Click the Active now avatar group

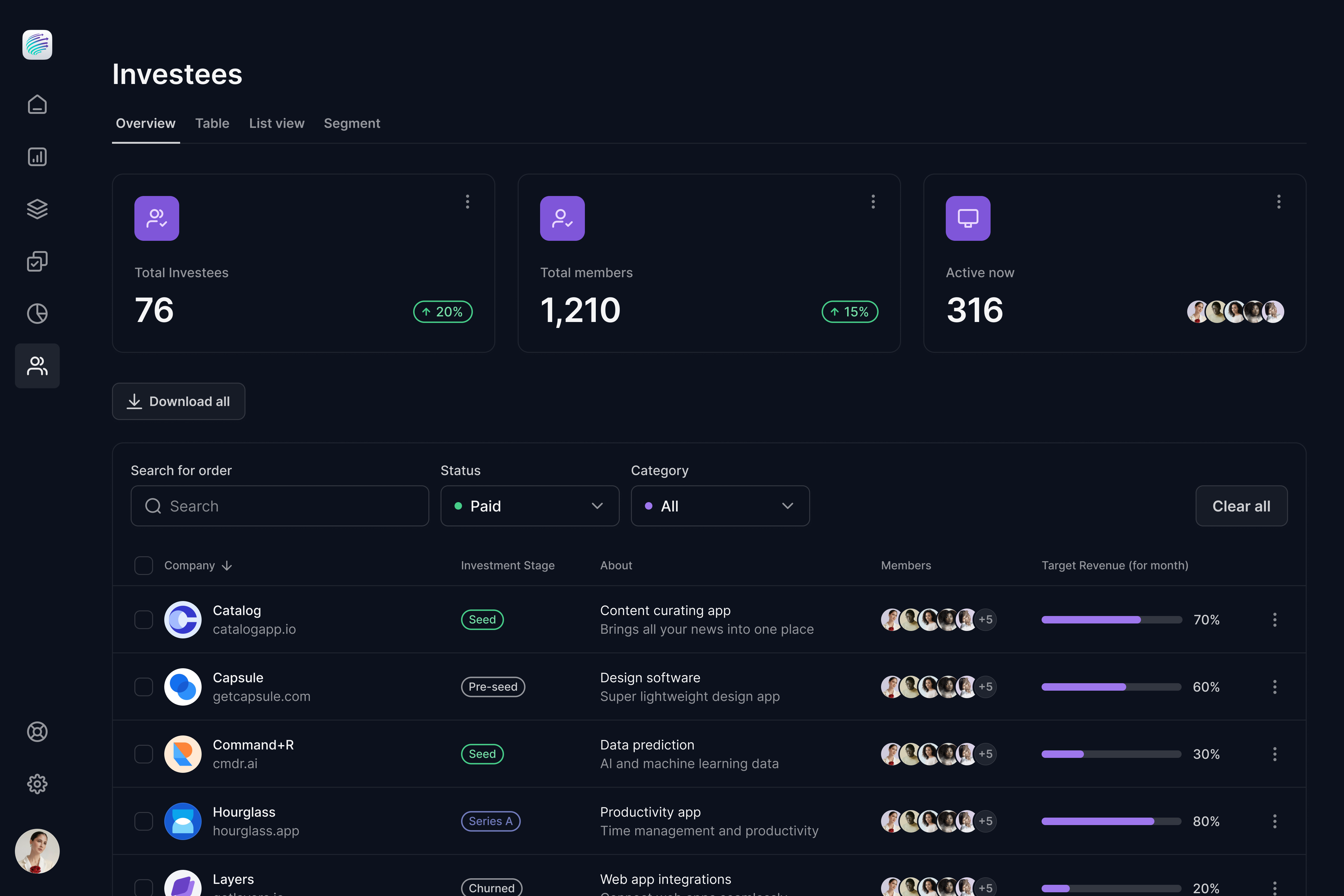click(1235, 312)
